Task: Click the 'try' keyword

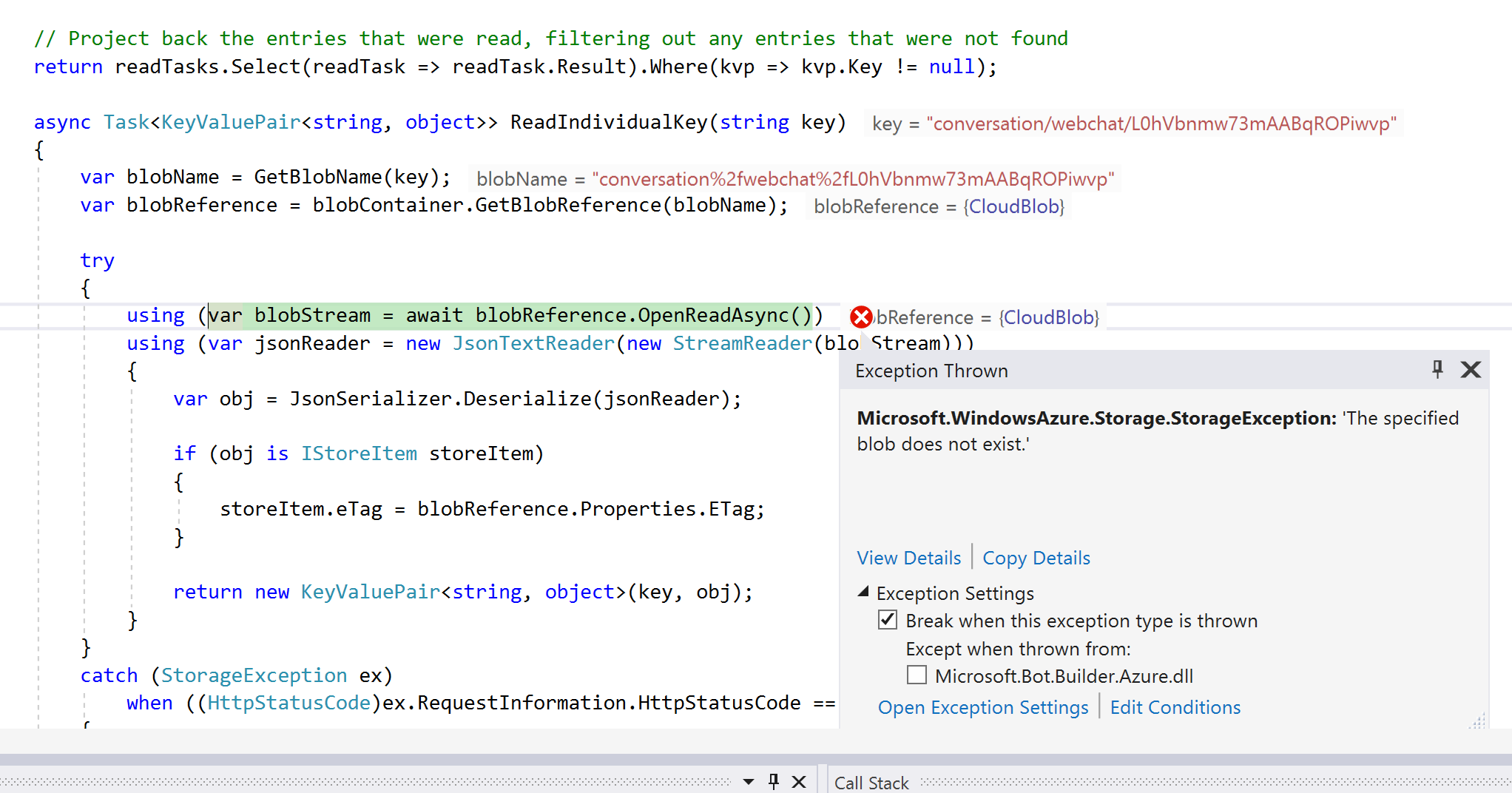Action: 97,260
